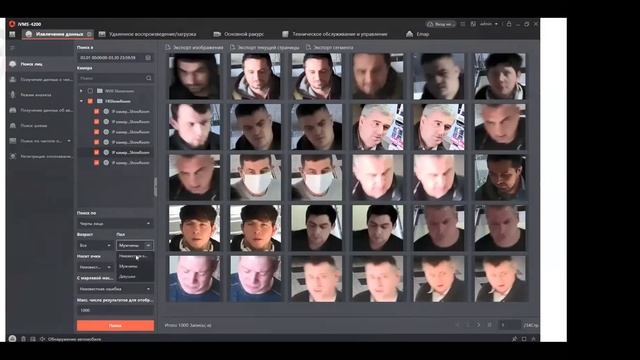The image size is (640, 360).
Task: Open the list icon in title bar
Action: point(463,24)
